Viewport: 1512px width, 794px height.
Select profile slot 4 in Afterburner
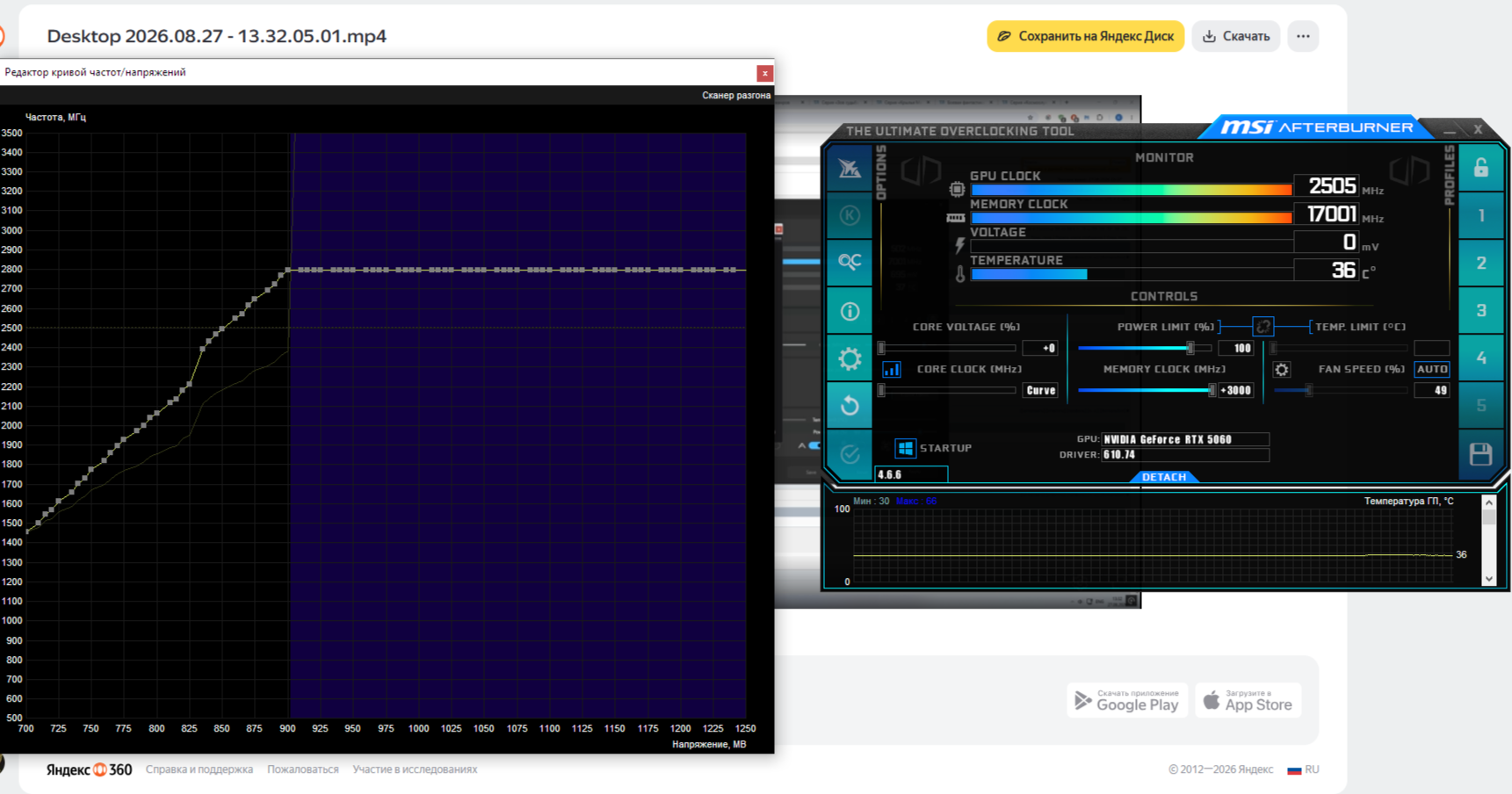pos(1481,357)
